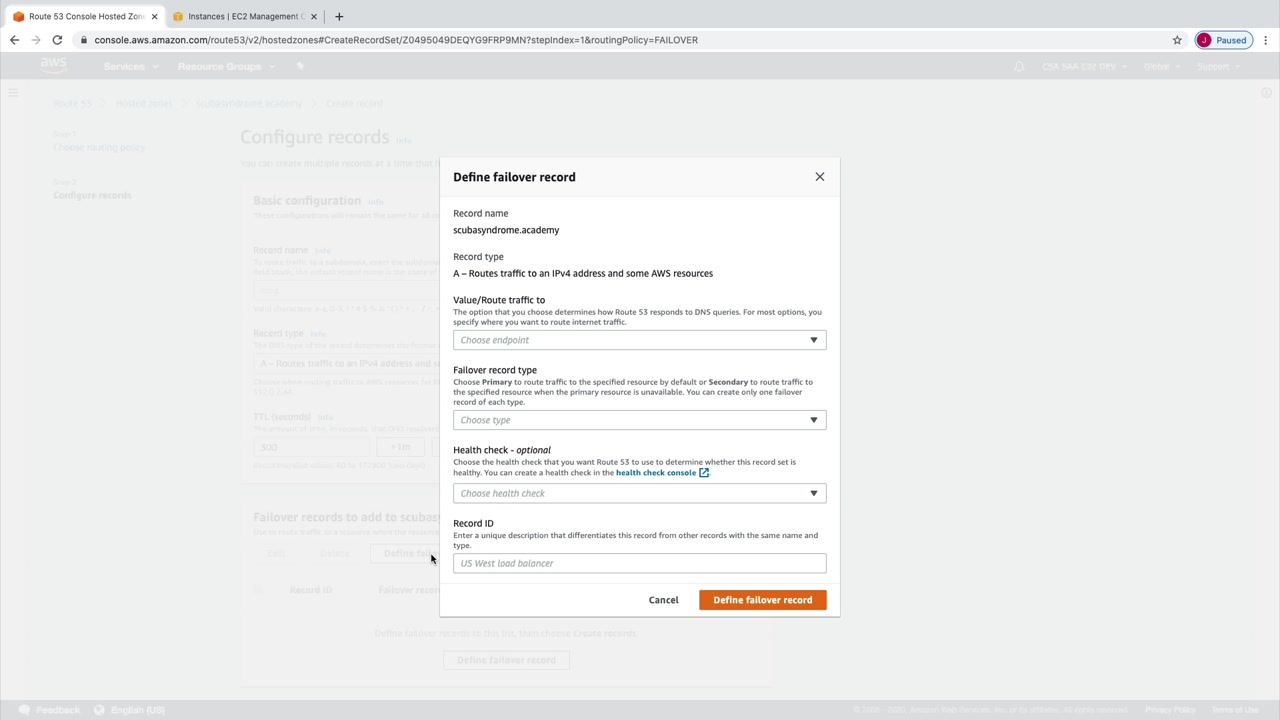Screen dimensions: 1280x720
Task: Open the Support menu
Action: (1217, 66)
